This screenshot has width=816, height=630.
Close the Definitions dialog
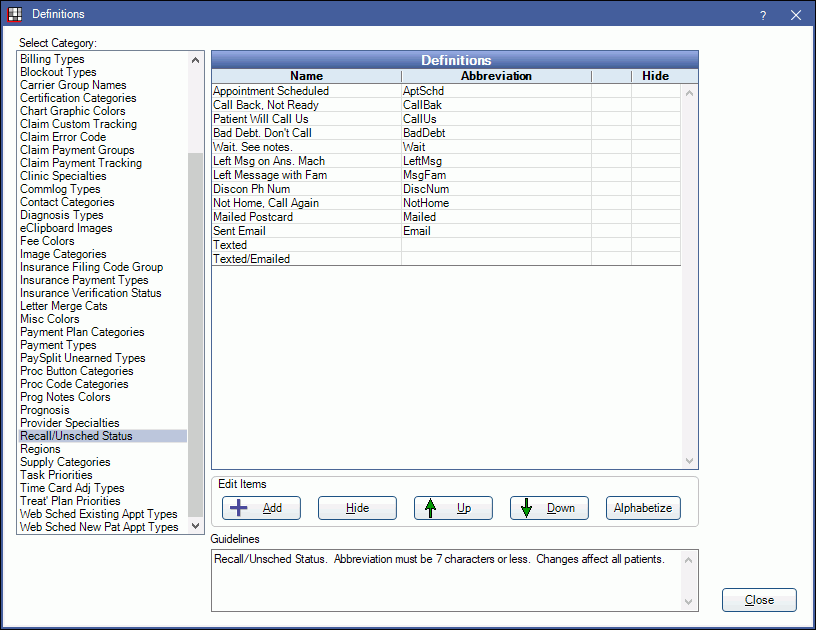[x=759, y=600]
